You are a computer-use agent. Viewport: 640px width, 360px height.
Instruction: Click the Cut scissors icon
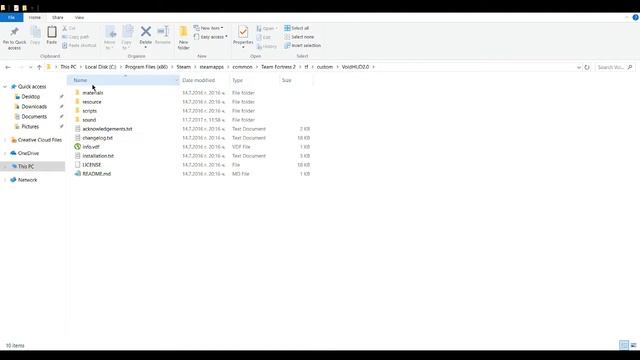tap(64, 28)
